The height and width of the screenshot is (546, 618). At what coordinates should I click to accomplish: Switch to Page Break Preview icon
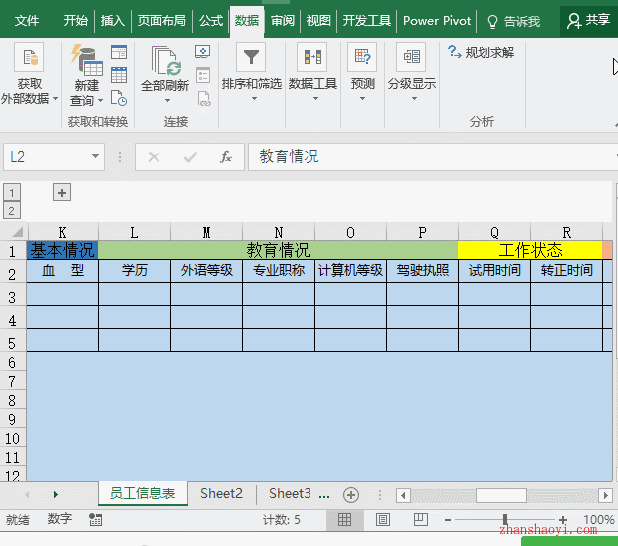pyautogui.click(x=421, y=520)
